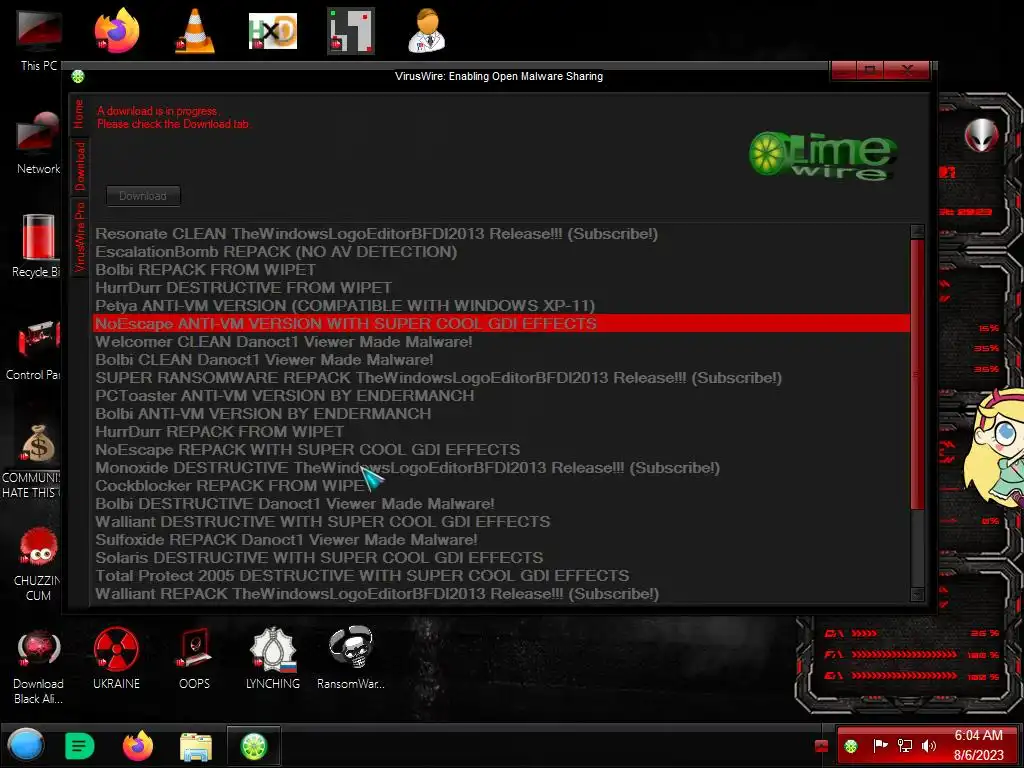Image resolution: width=1024 pixels, height=768 pixels.
Task: Open Firefox from the taskbar
Action: coord(138,746)
